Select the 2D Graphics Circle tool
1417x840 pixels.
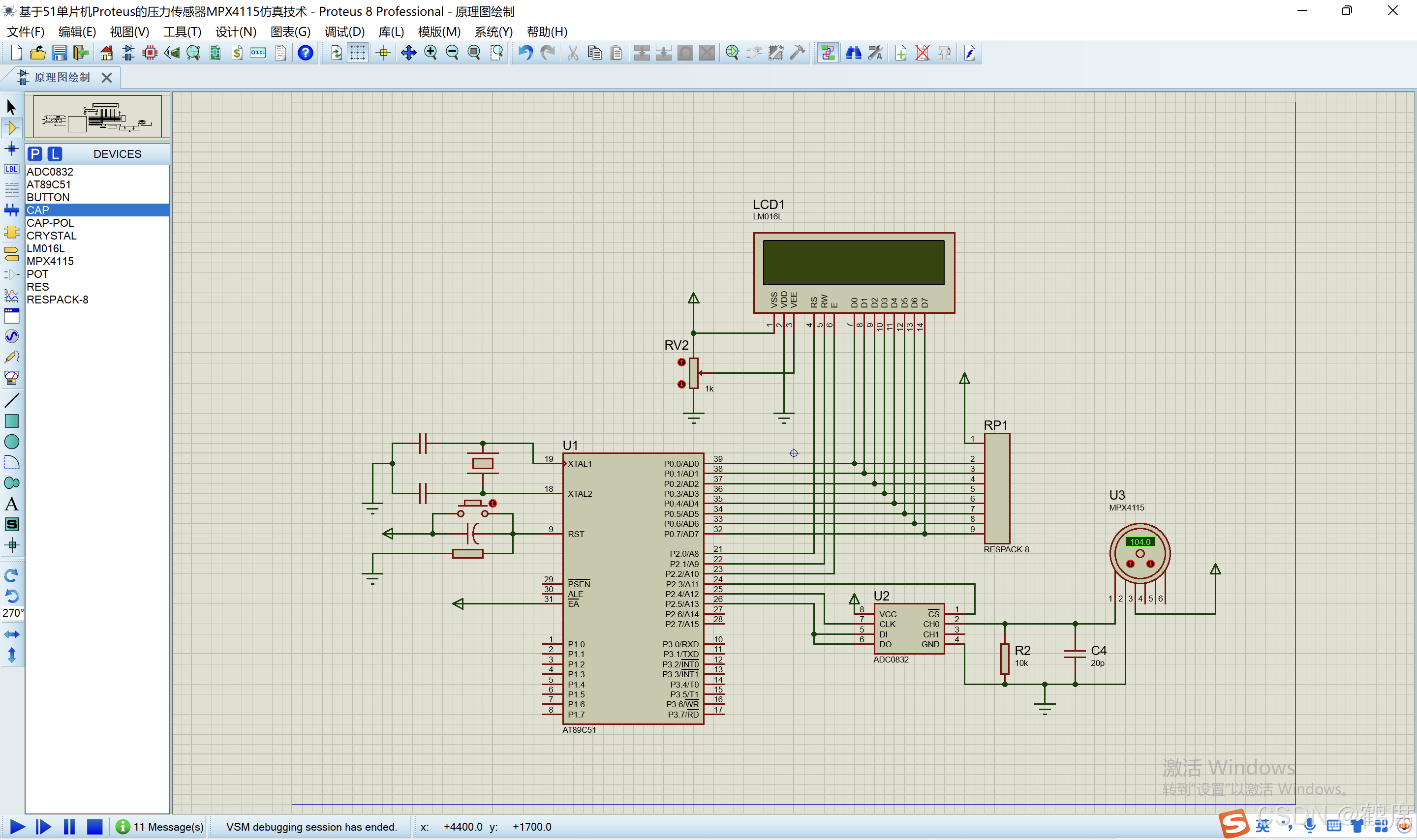11,442
